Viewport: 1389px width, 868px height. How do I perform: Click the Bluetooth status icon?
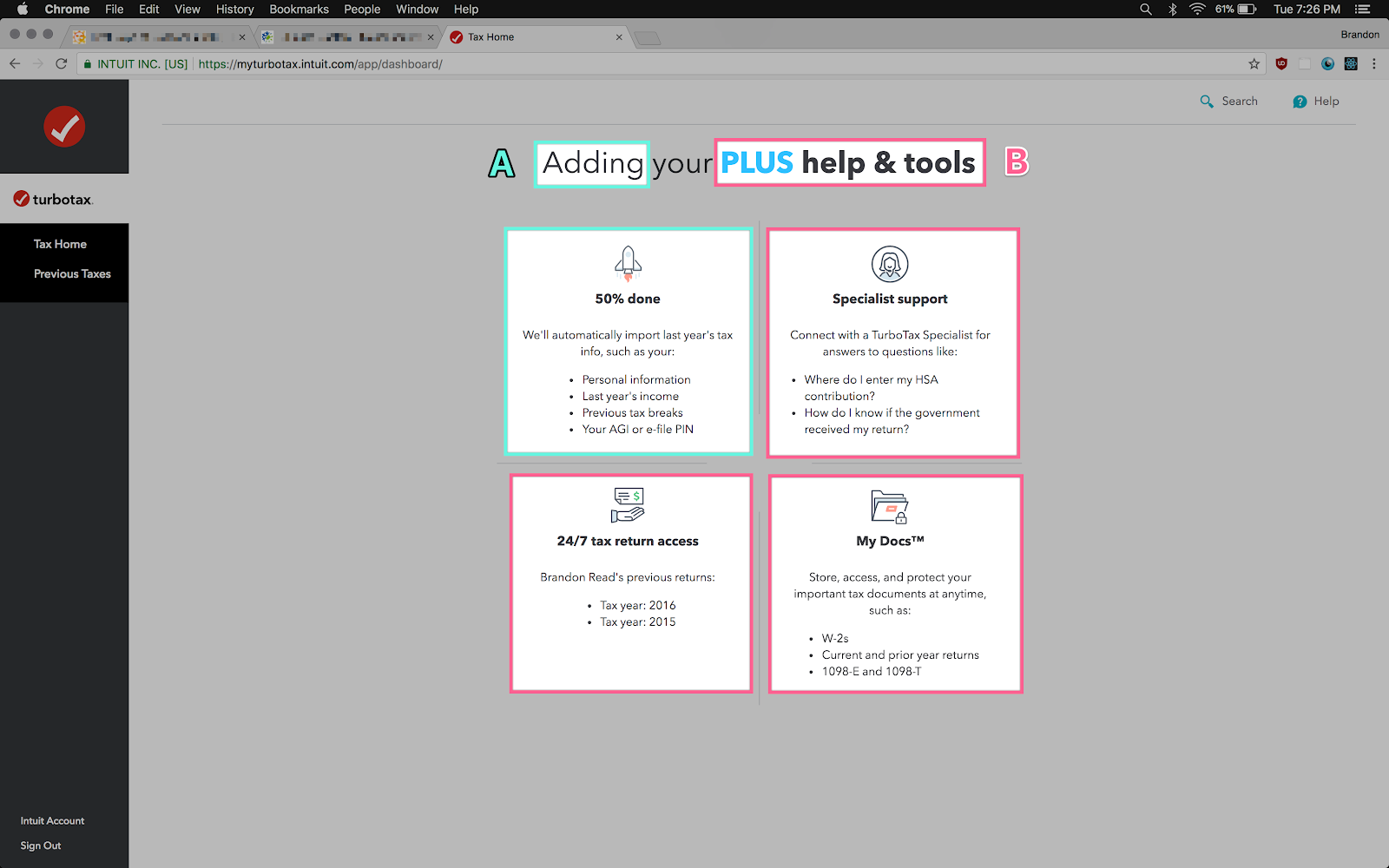(x=1172, y=9)
